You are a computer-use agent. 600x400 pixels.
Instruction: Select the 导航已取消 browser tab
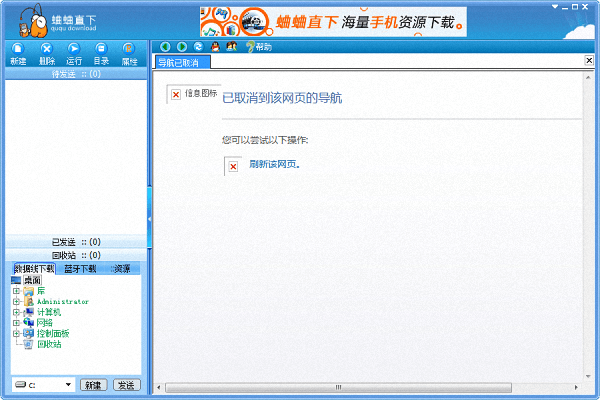pyautogui.click(x=182, y=62)
